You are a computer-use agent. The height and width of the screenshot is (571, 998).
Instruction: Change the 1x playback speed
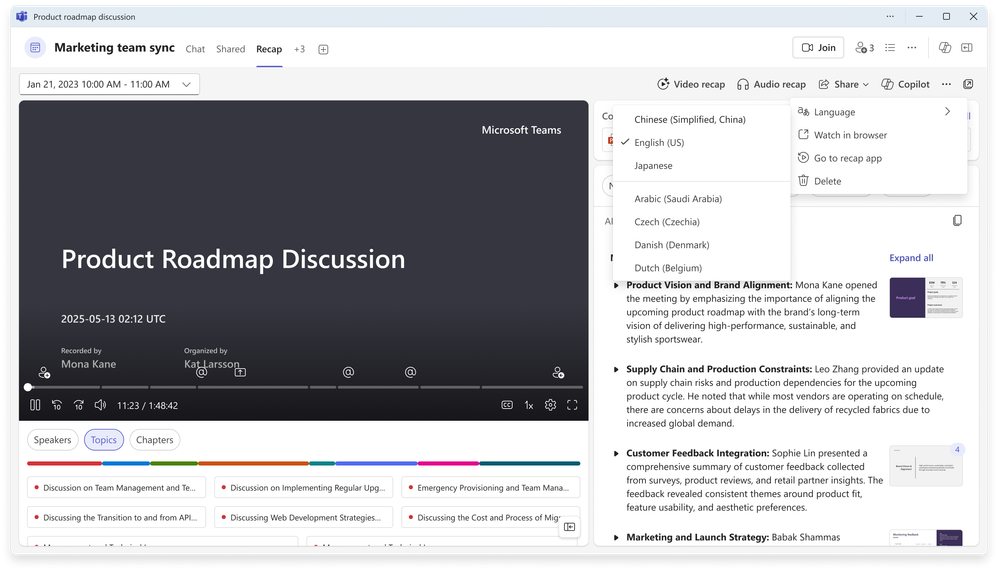coord(528,405)
